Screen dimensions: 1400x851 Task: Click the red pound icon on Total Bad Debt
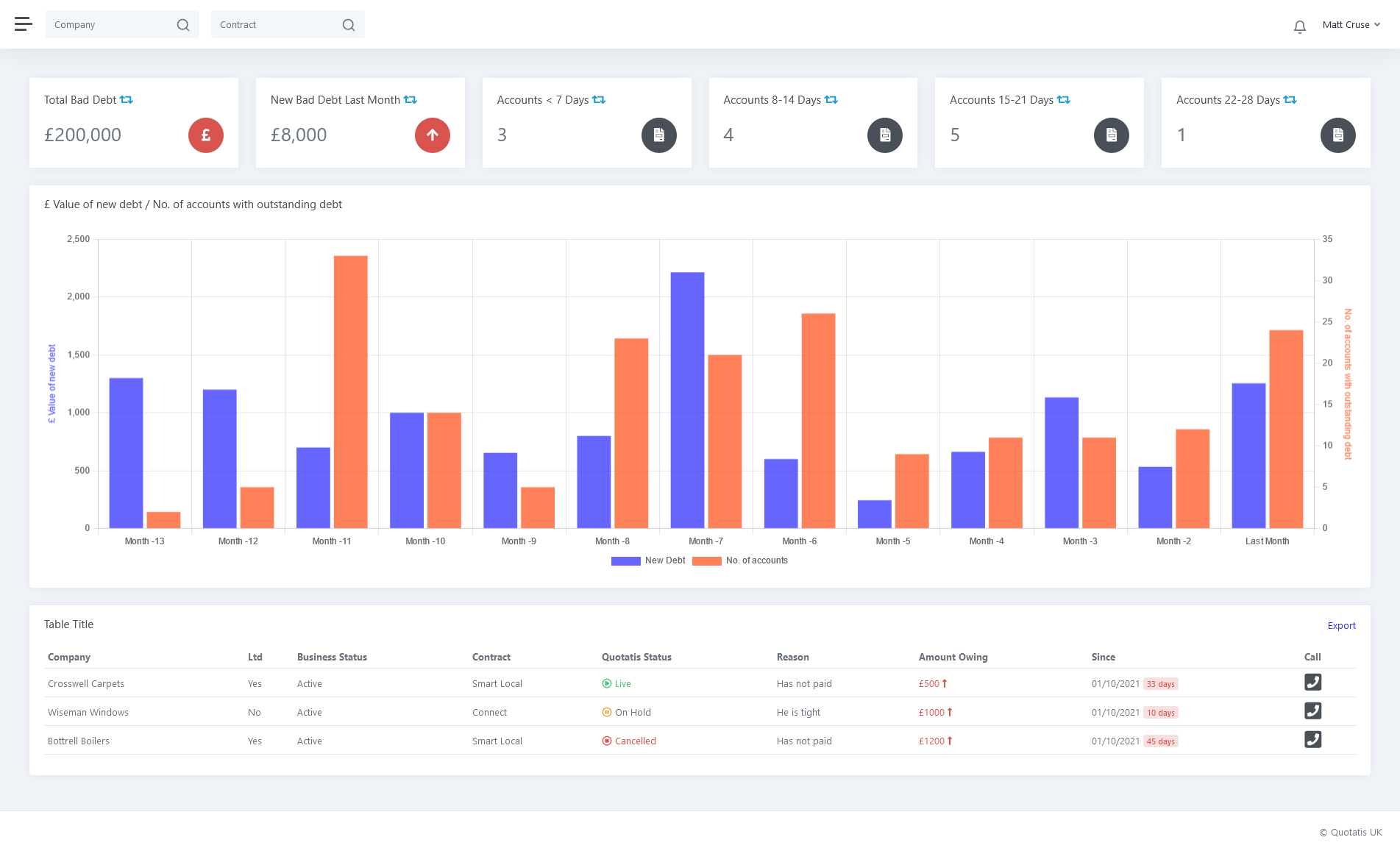click(x=206, y=135)
